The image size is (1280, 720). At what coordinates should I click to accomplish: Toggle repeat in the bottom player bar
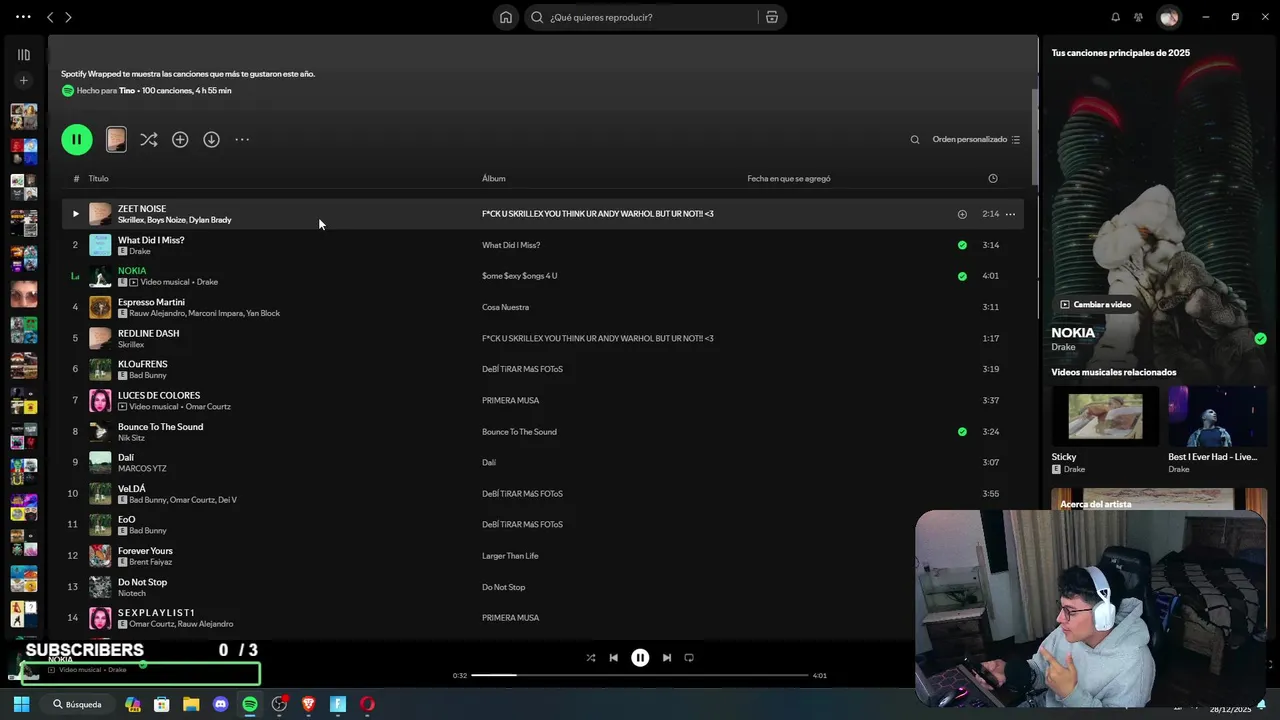(x=689, y=658)
